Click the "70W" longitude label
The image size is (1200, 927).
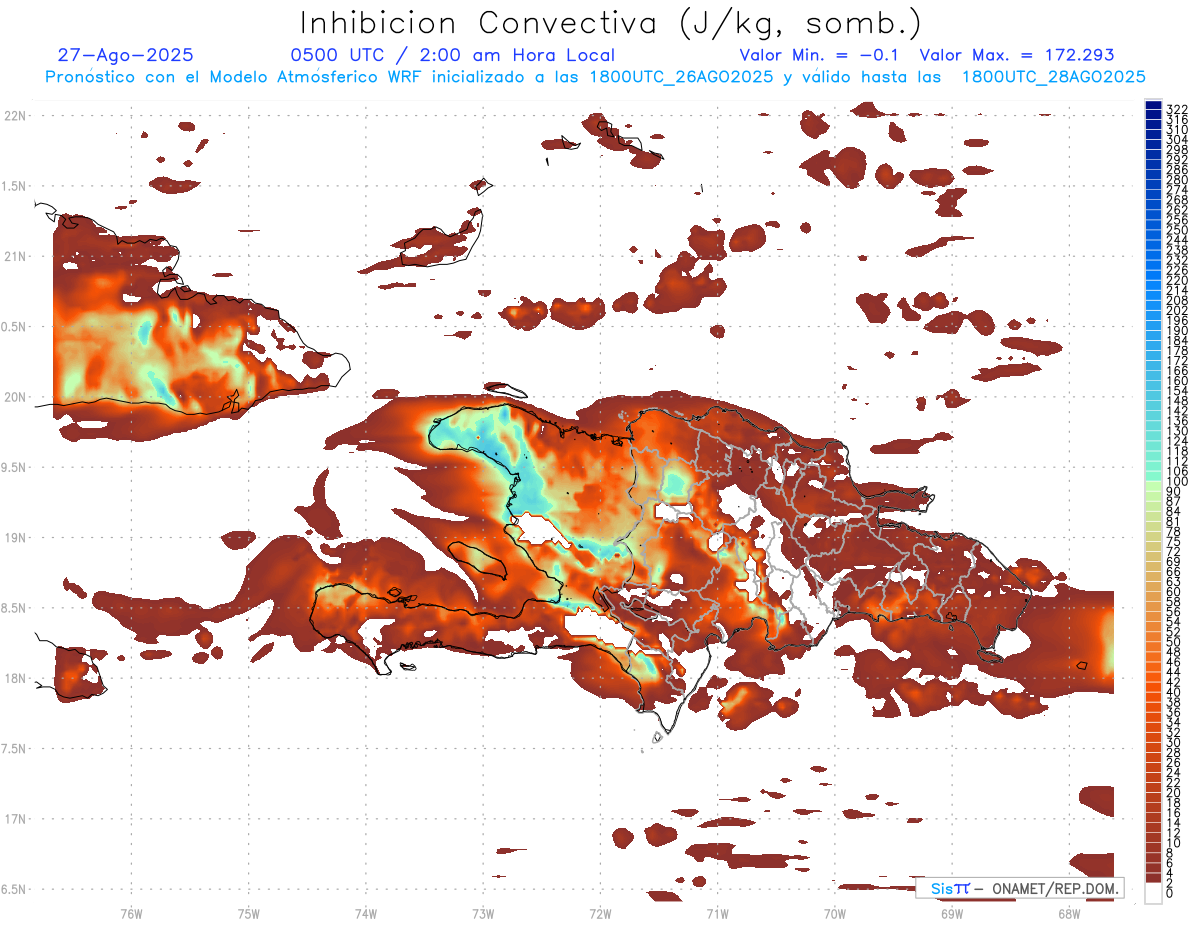(x=835, y=913)
